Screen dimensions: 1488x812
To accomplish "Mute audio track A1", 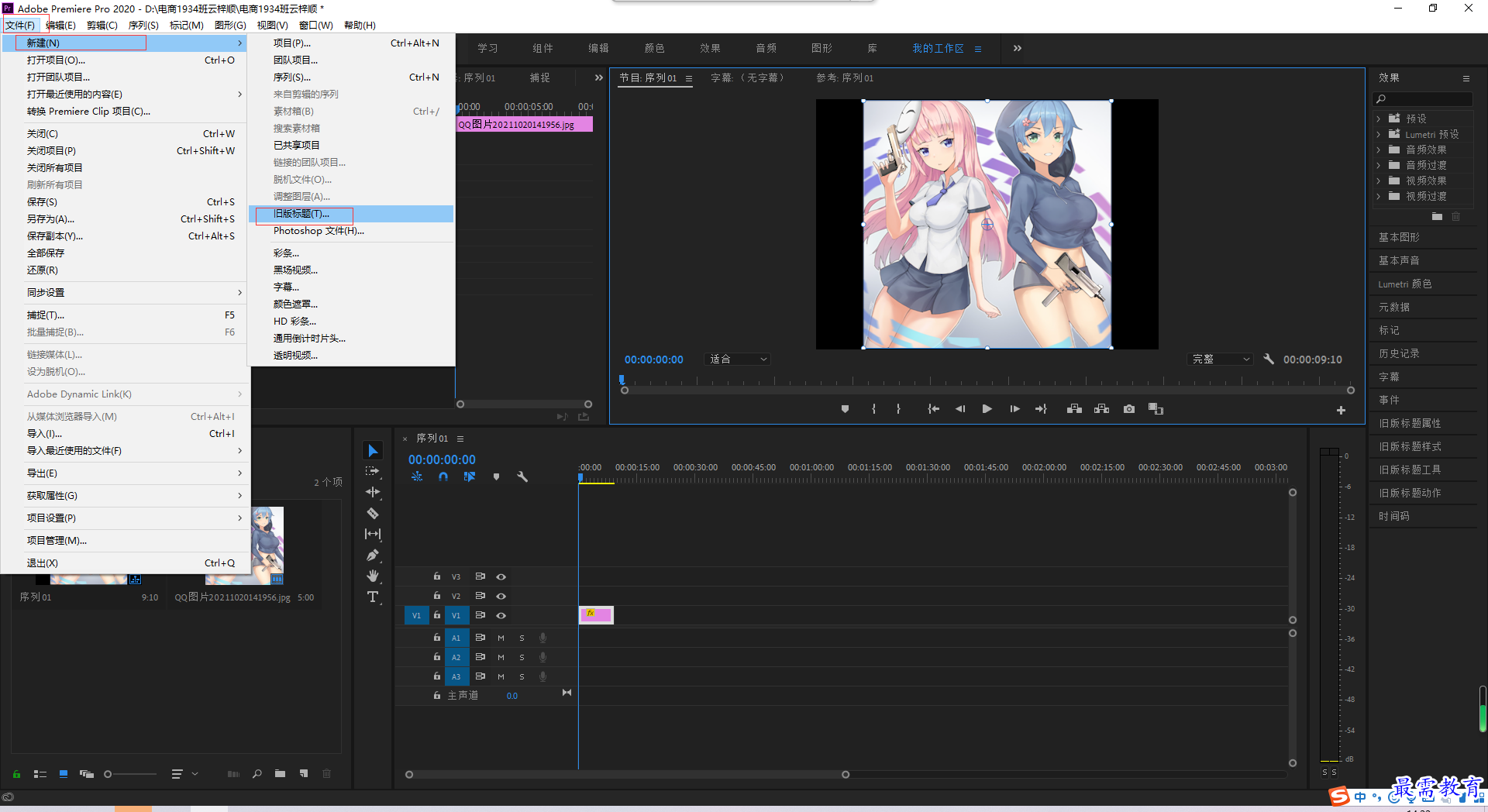I will click(501, 638).
